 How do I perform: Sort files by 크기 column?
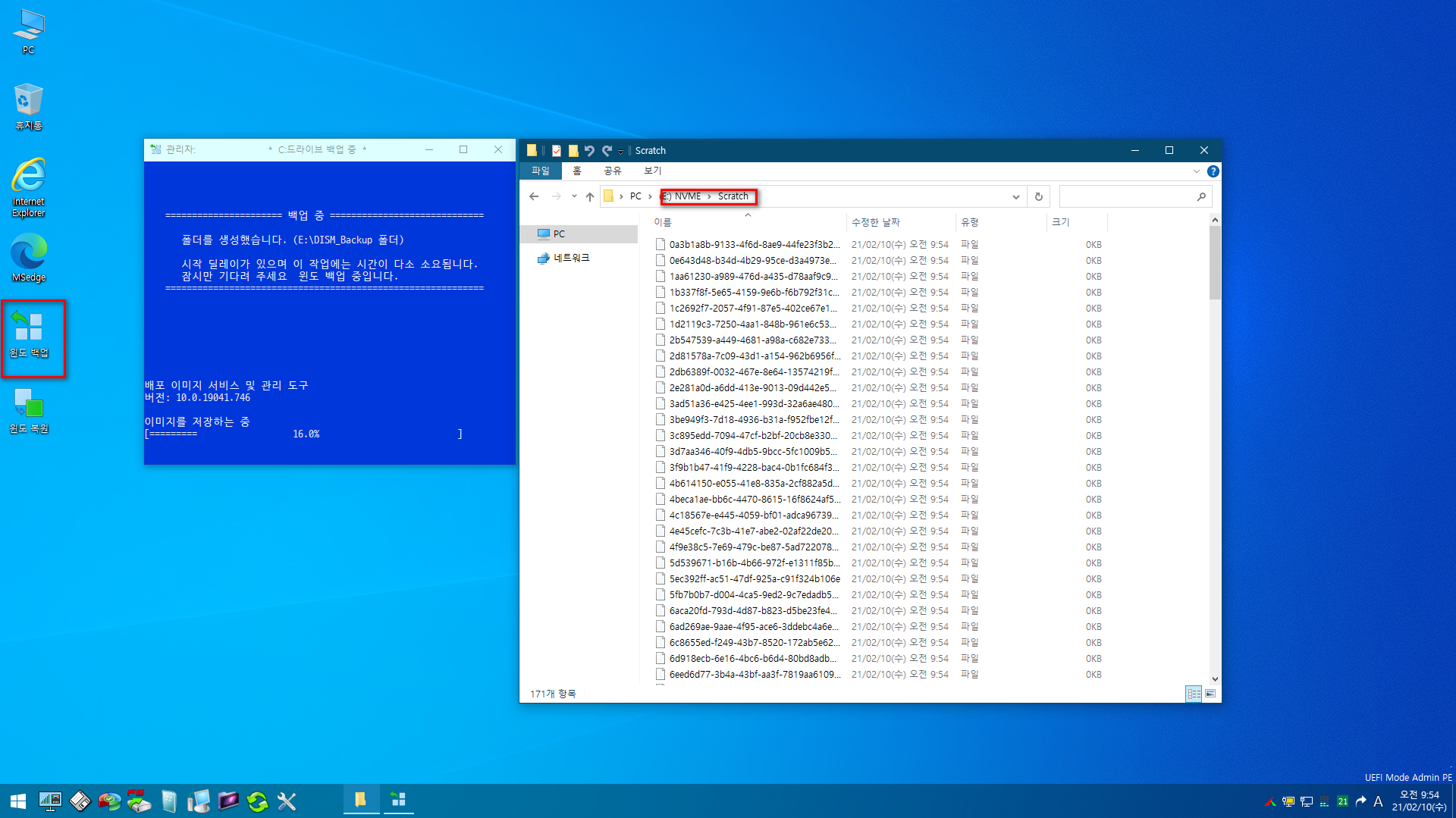click(1077, 222)
